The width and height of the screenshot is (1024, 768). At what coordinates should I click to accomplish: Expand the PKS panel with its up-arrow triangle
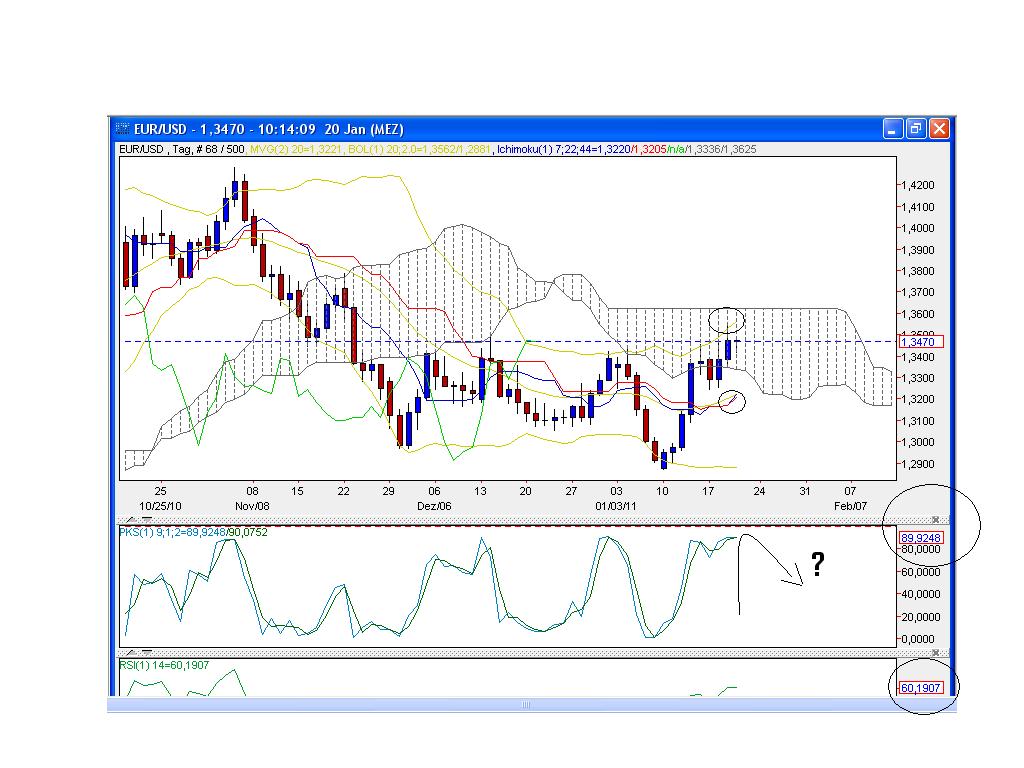point(130,520)
